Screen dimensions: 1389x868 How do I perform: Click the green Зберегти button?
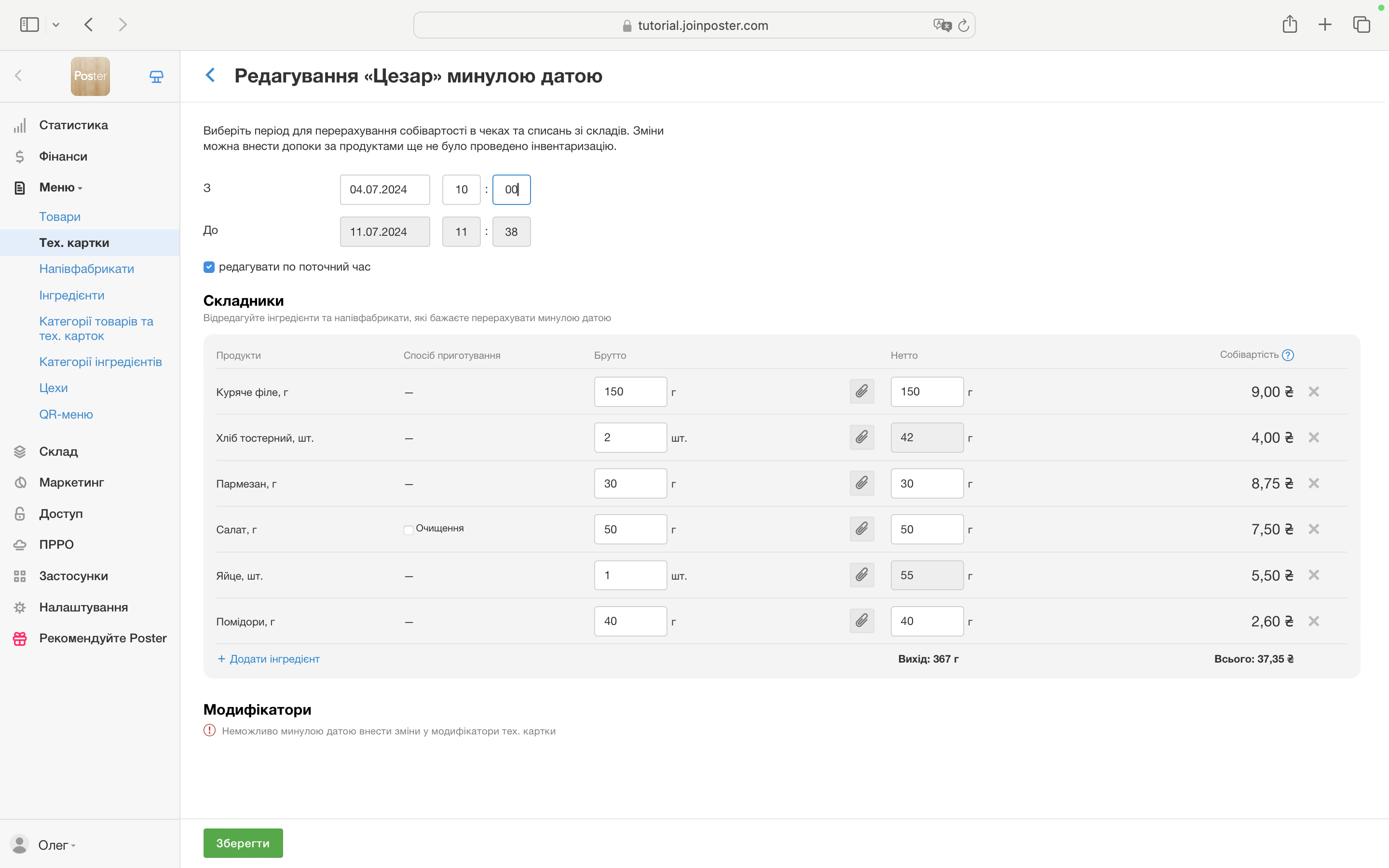(243, 843)
